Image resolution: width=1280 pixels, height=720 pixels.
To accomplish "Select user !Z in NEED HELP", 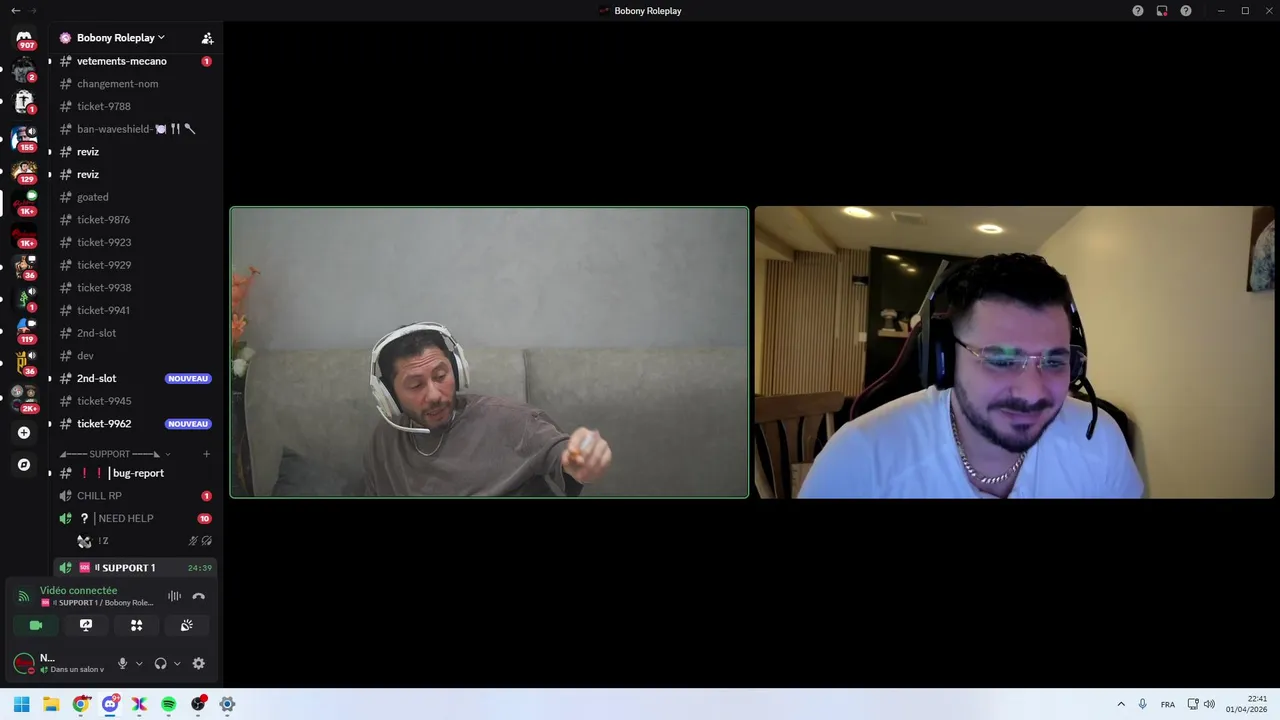I will (145, 541).
